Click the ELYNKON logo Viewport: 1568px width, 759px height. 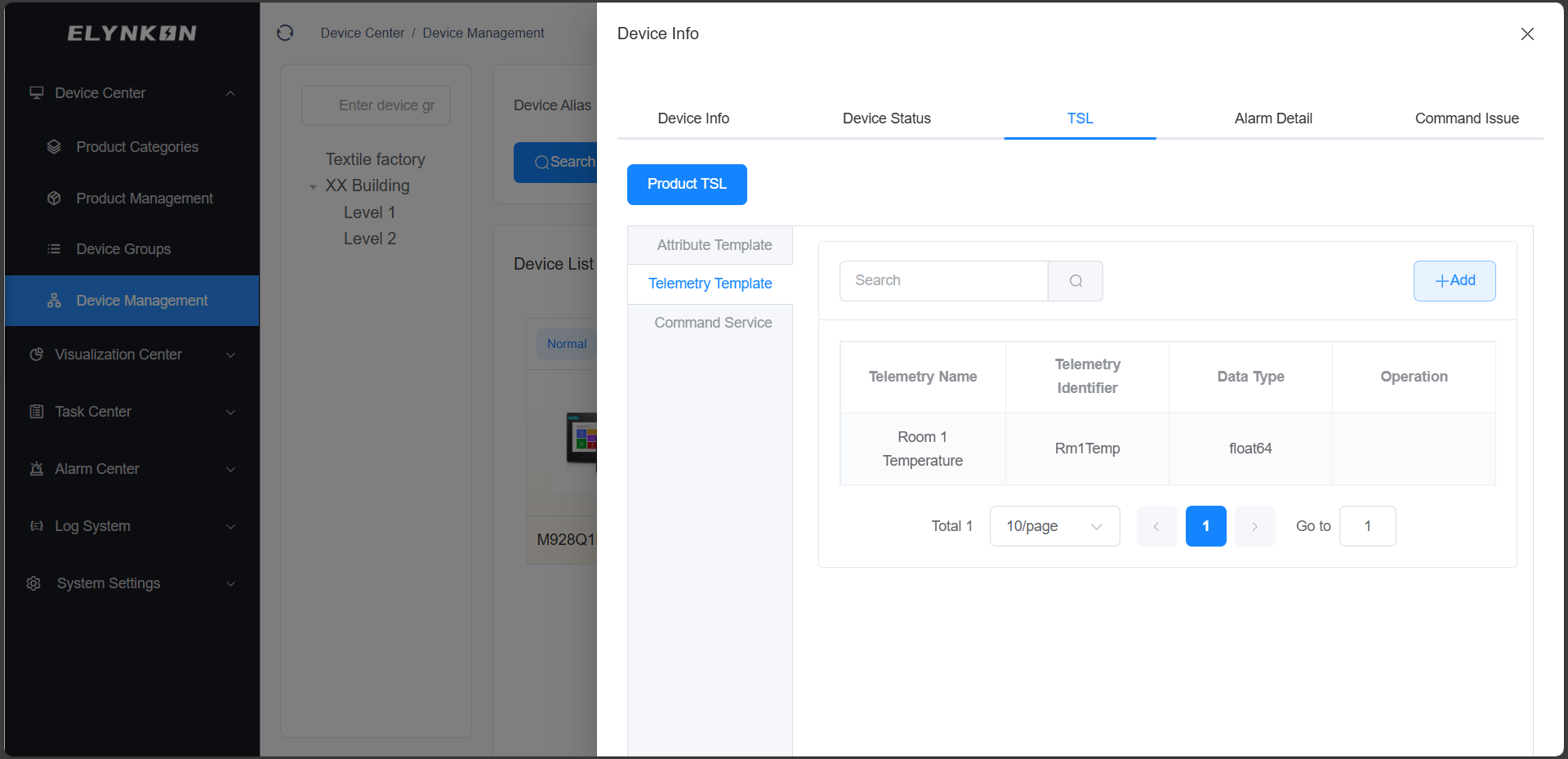point(131,33)
